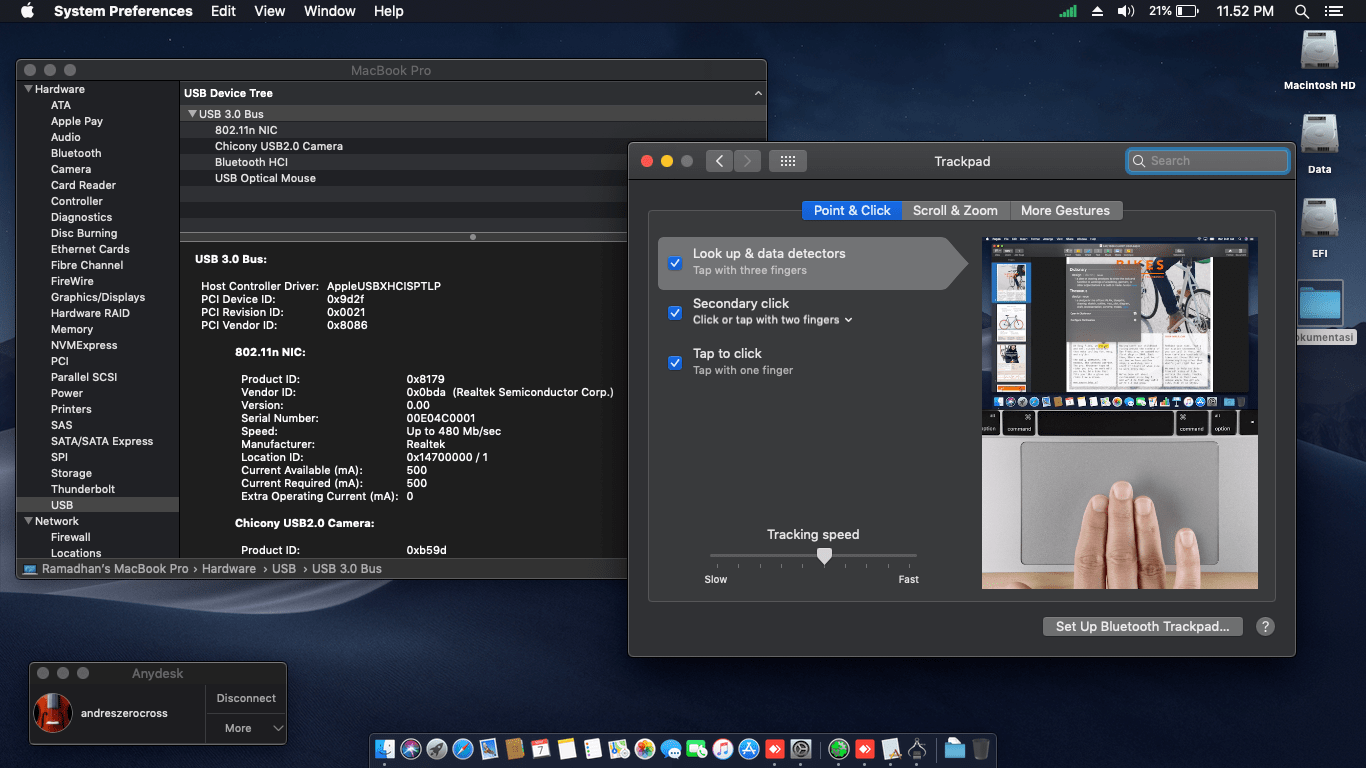
Task: Collapse the USB 3.0 Bus tree node
Action: tap(192, 114)
